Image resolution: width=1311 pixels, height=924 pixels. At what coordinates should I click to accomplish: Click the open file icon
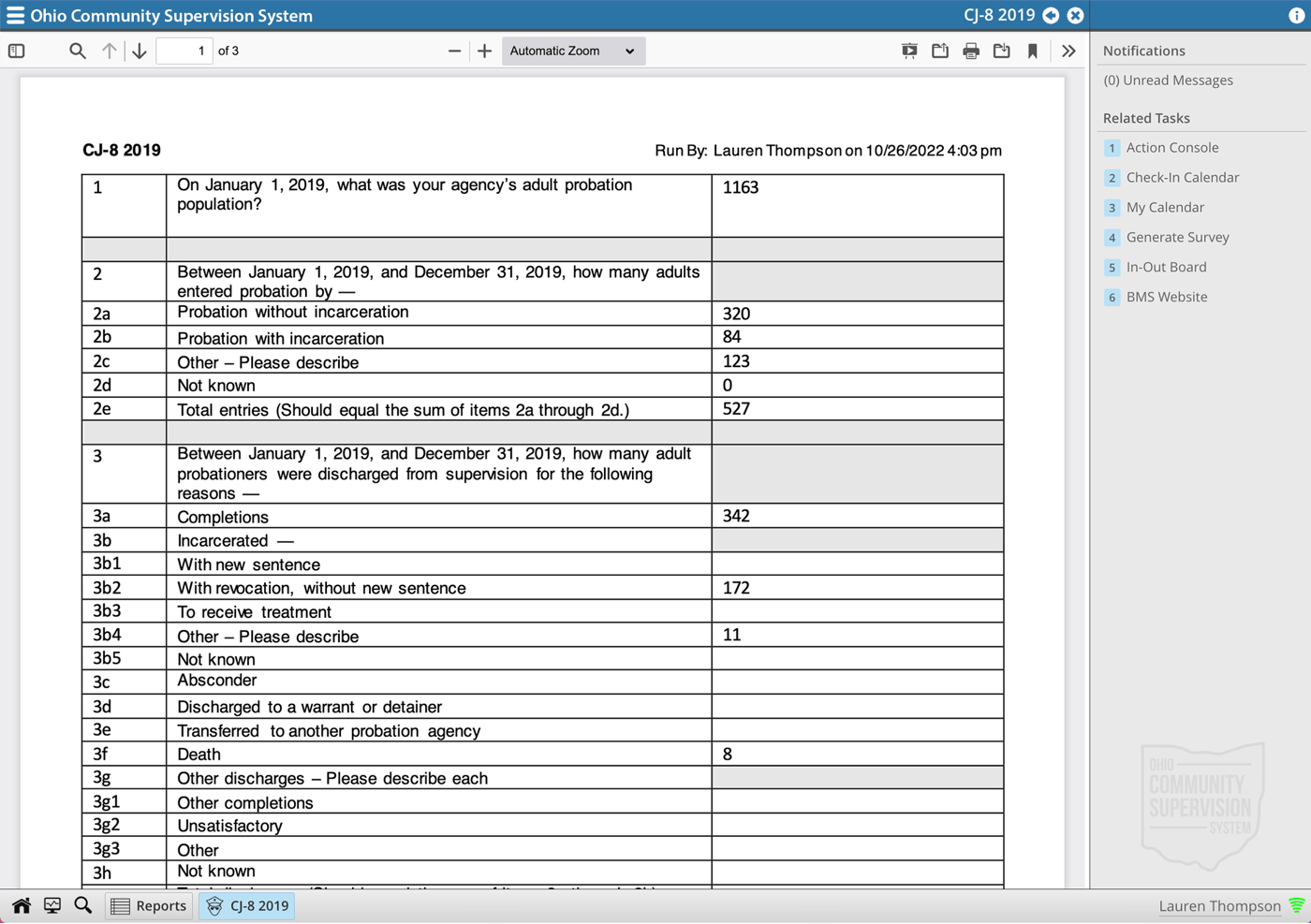coord(940,51)
